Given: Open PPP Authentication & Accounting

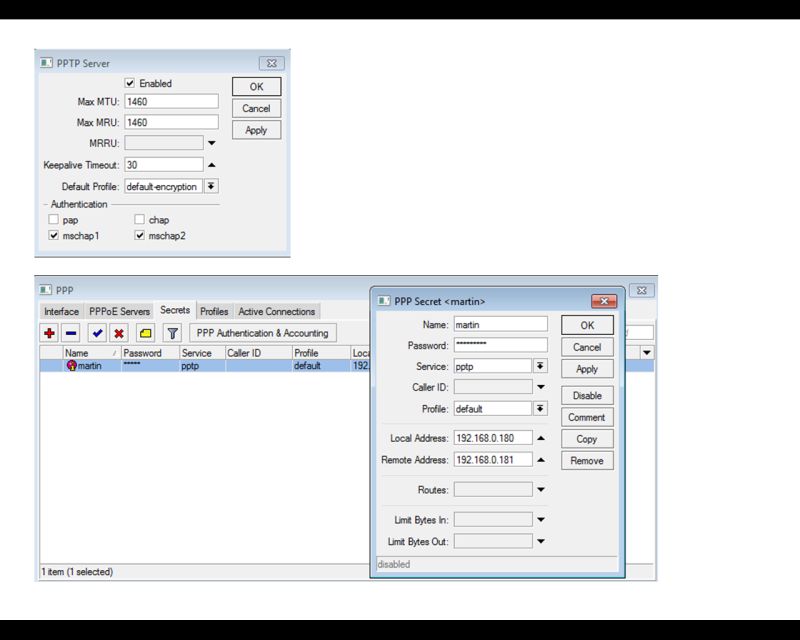Looking at the screenshot, I should pos(263,333).
